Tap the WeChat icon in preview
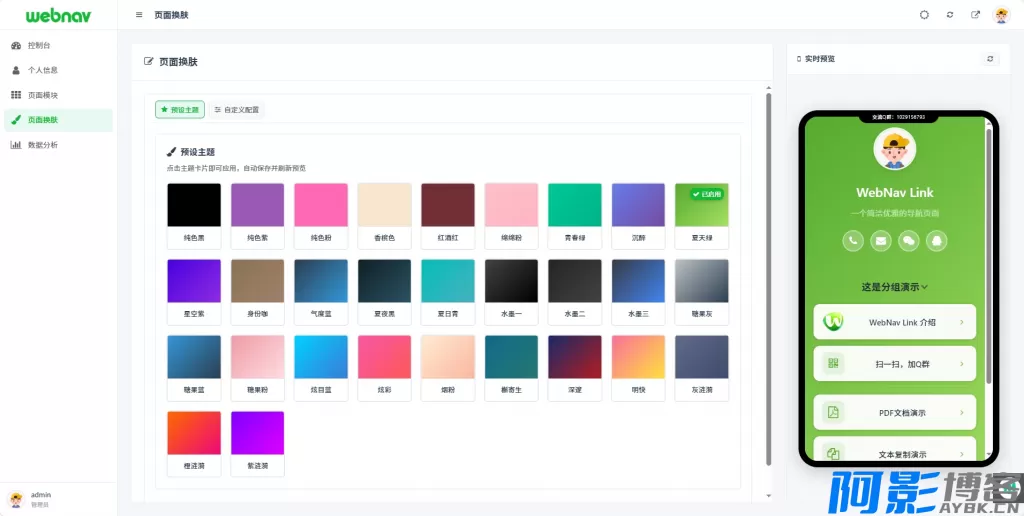 pos(909,240)
